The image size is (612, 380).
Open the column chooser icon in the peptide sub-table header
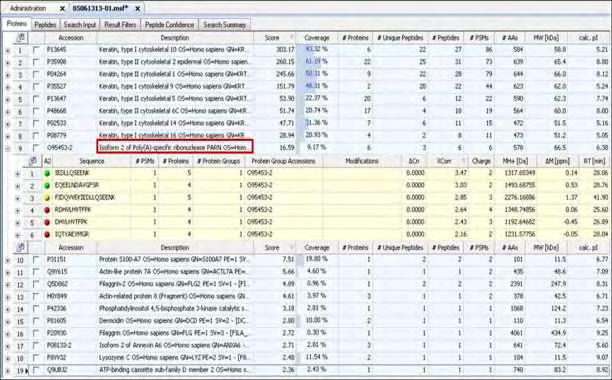[33, 161]
